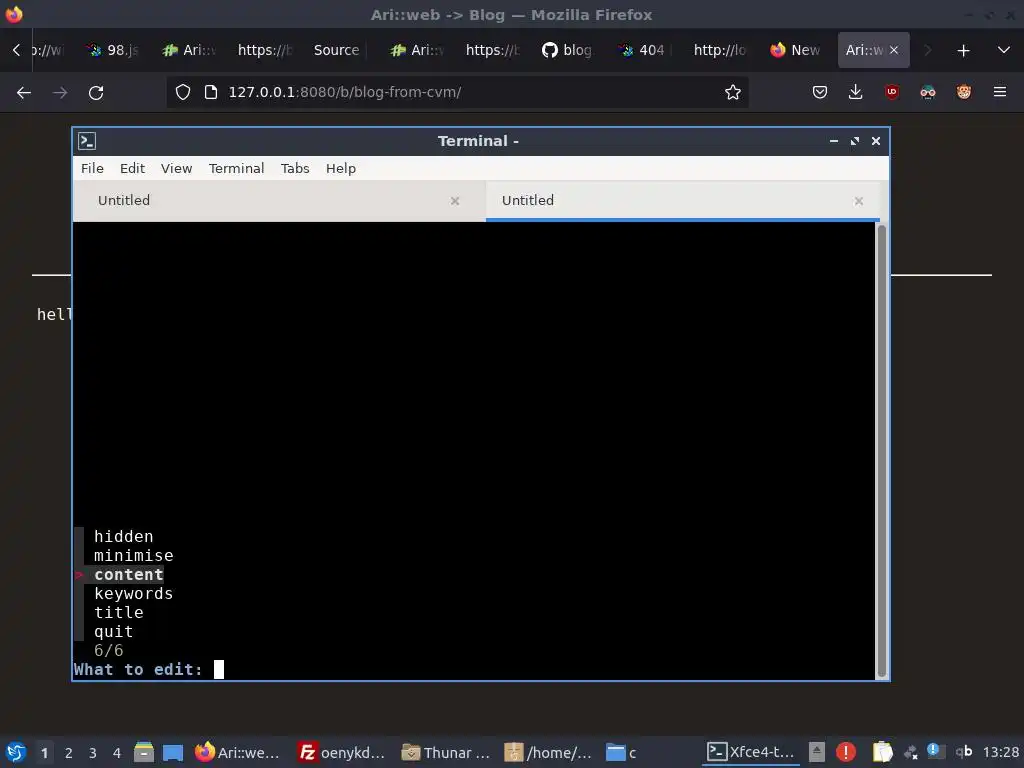Screen dimensions: 1024x768
Task: Close the second Untitled terminal tab
Action: [x=859, y=201]
